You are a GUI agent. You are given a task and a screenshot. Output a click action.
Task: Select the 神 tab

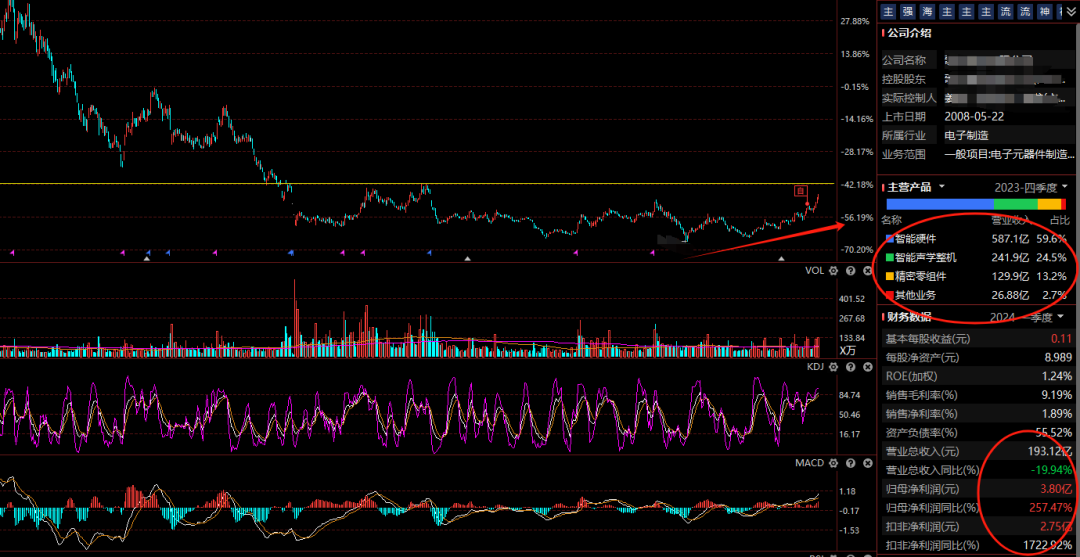[x=1045, y=12]
